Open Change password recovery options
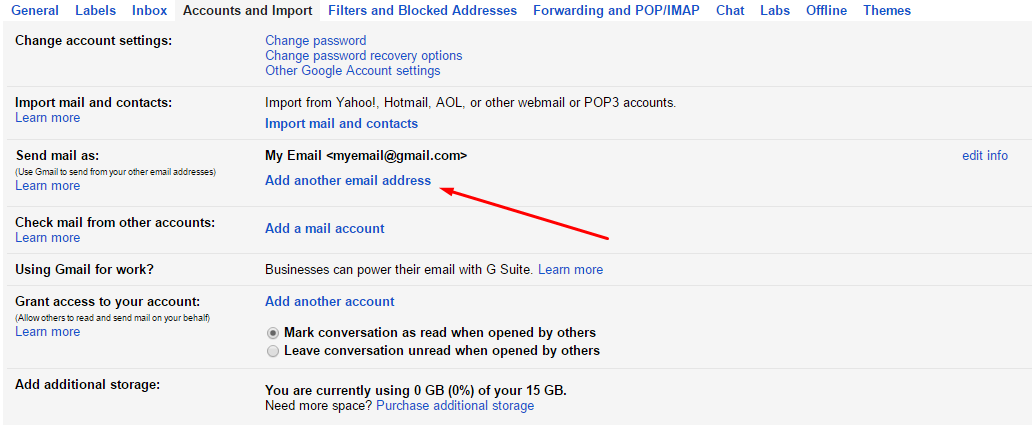Viewport: 1032px width, 427px height. click(363, 56)
